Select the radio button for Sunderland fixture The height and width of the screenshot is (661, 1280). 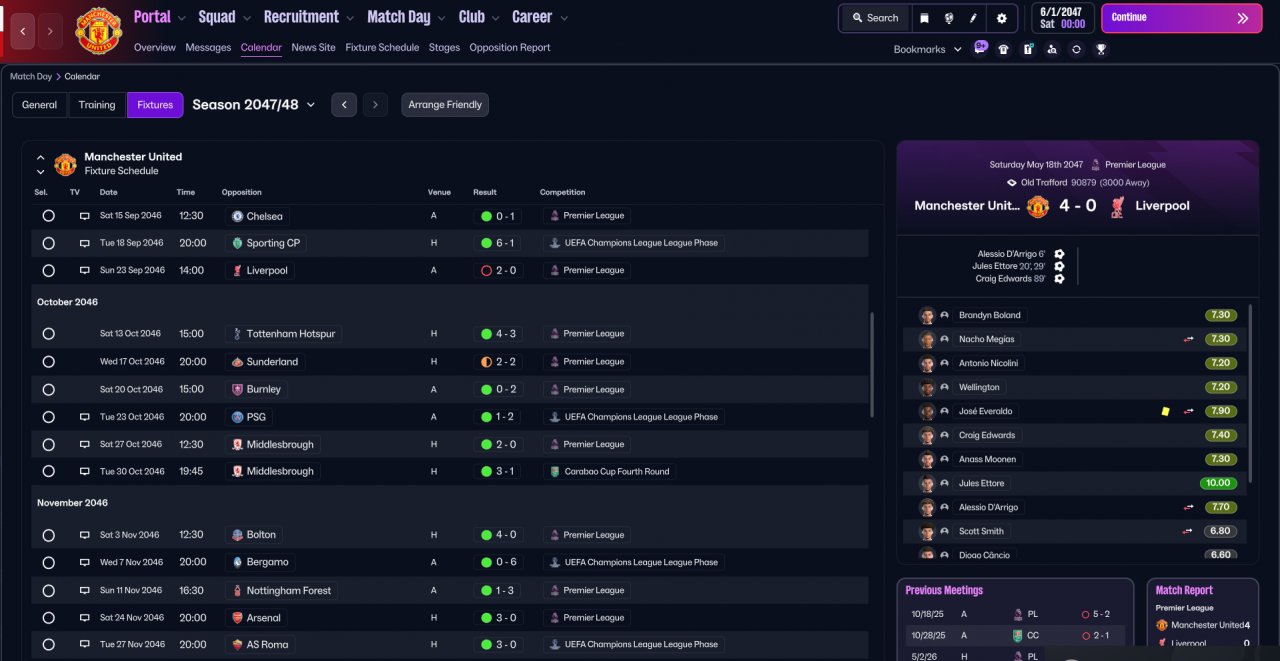tap(48, 362)
